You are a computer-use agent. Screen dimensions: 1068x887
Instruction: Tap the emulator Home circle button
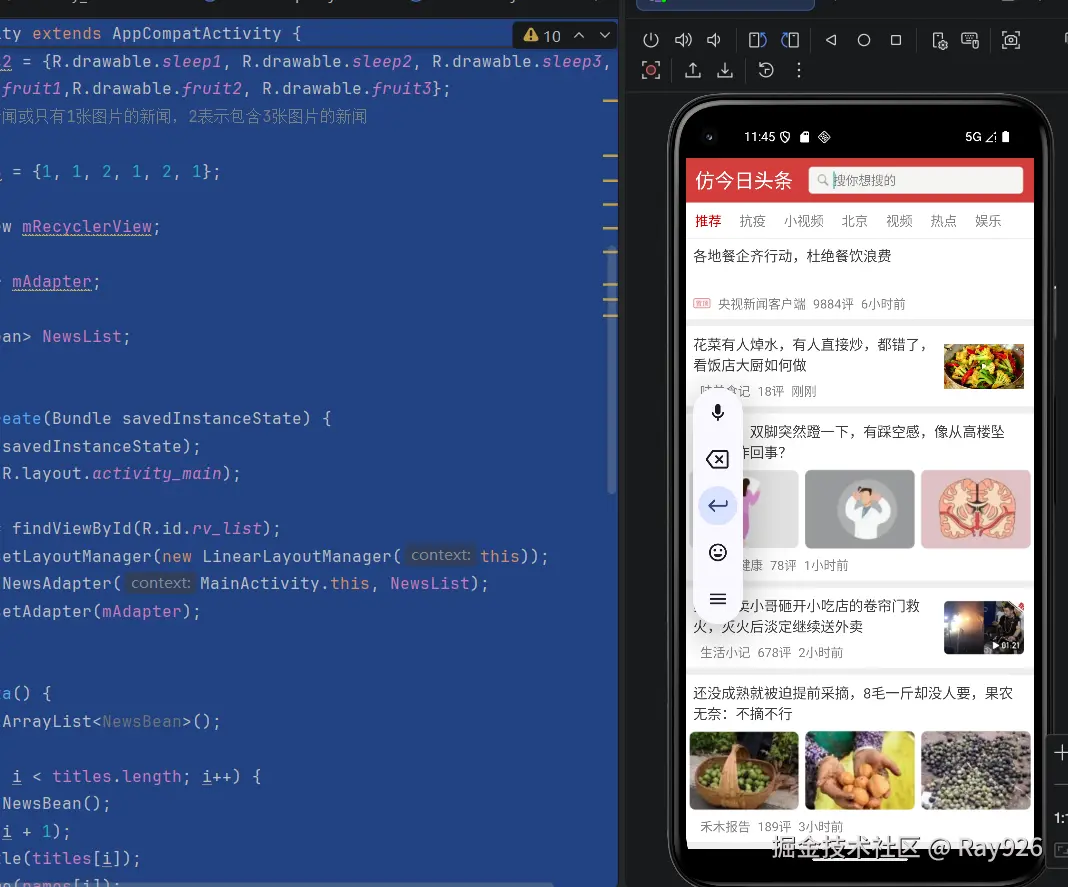(x=864, y=40)
